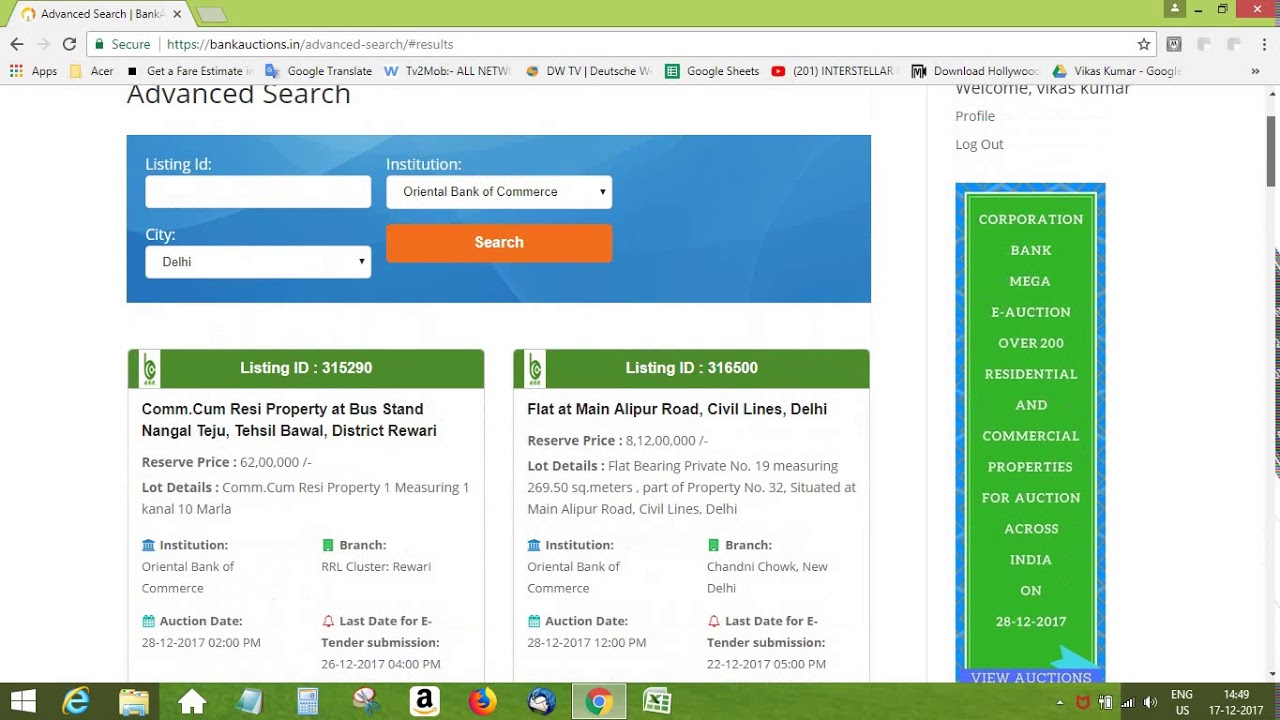
Task: Open the Acer bookmarks folder
Action: (x=91, y=71)
